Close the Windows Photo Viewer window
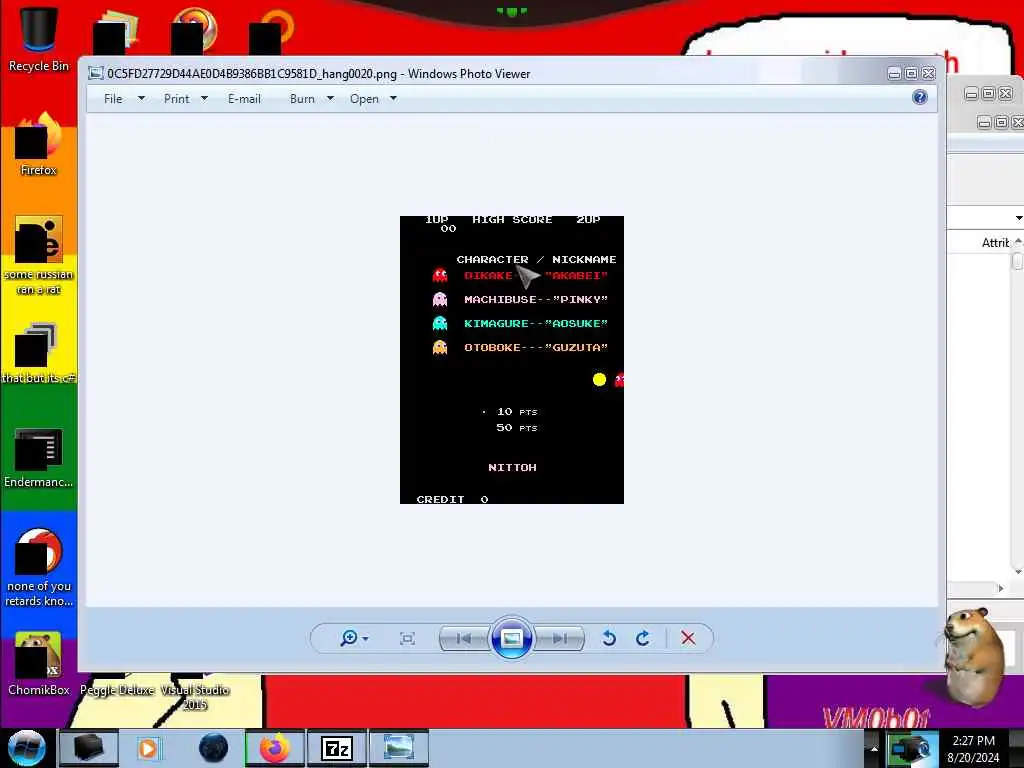Viewport: 1024px width, 768px height. 928,74
